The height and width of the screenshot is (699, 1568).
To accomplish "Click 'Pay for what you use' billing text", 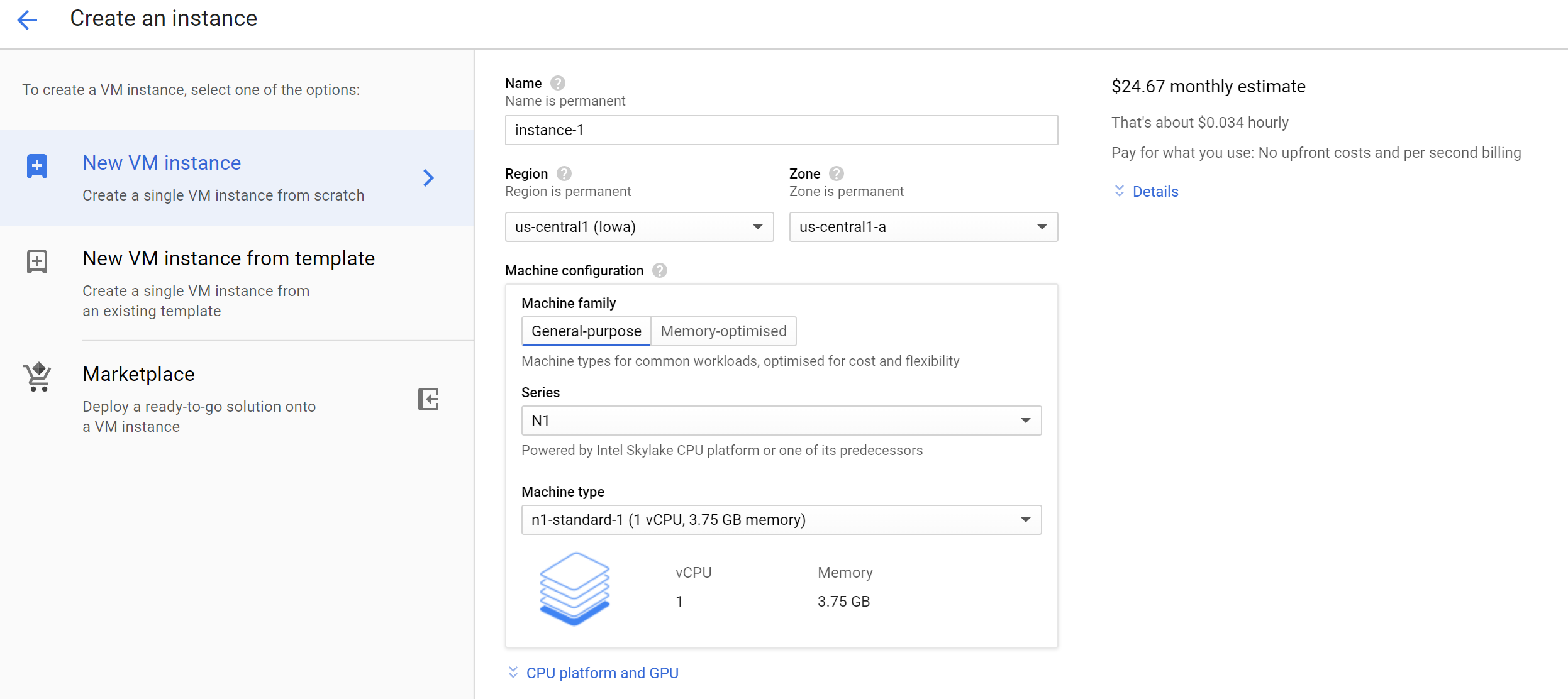I will [x=1316, y=153].
